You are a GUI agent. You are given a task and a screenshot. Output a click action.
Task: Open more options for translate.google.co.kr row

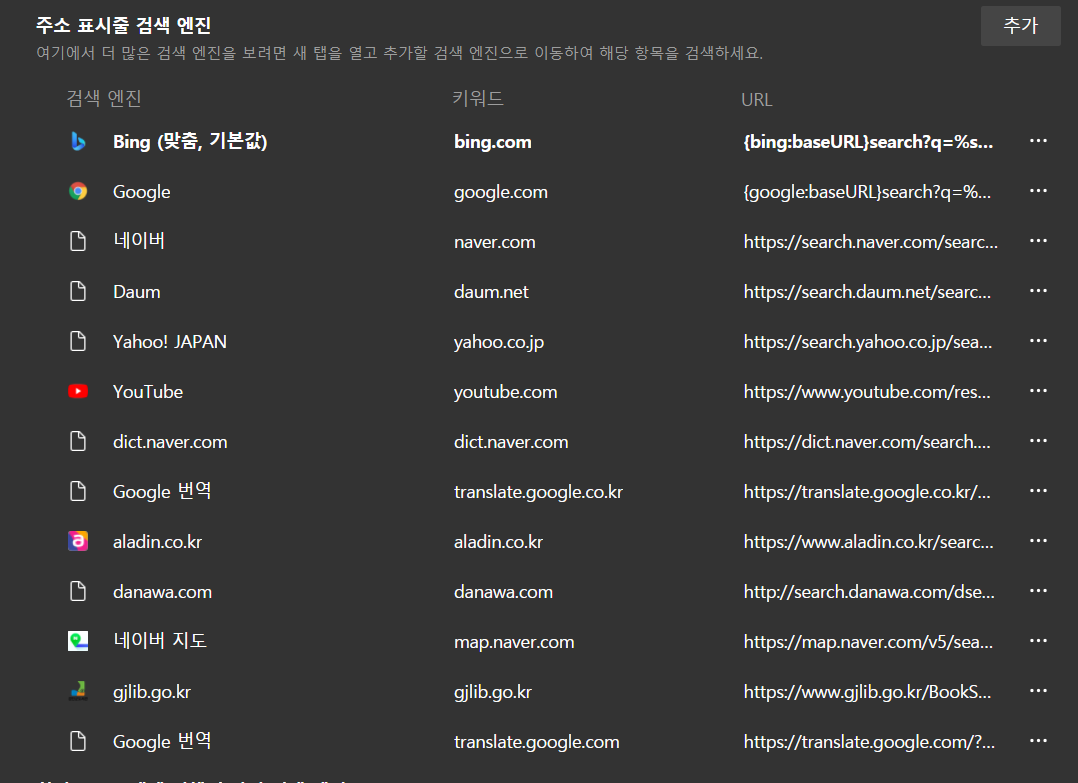point(1038,491)
